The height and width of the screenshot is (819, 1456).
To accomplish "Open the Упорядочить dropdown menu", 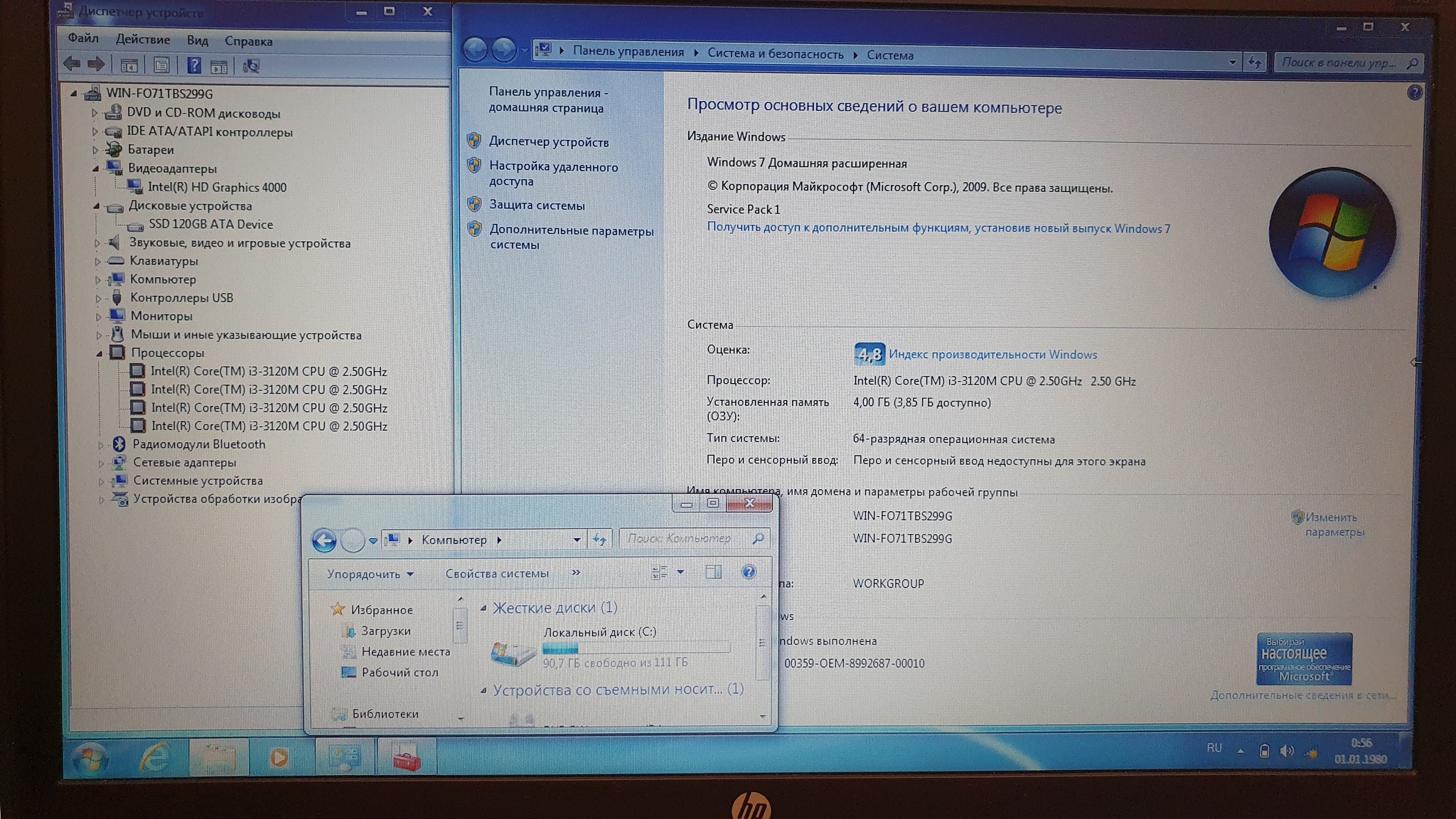I will (370, 574).
